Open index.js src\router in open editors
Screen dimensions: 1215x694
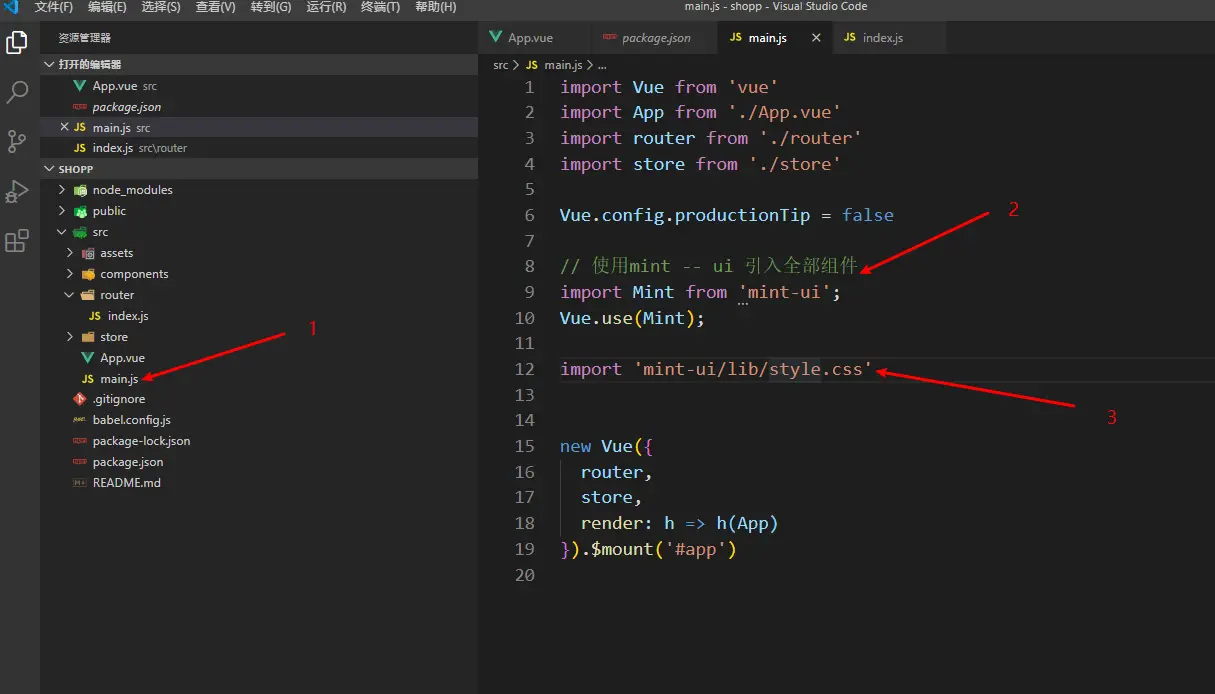(259, 148)
